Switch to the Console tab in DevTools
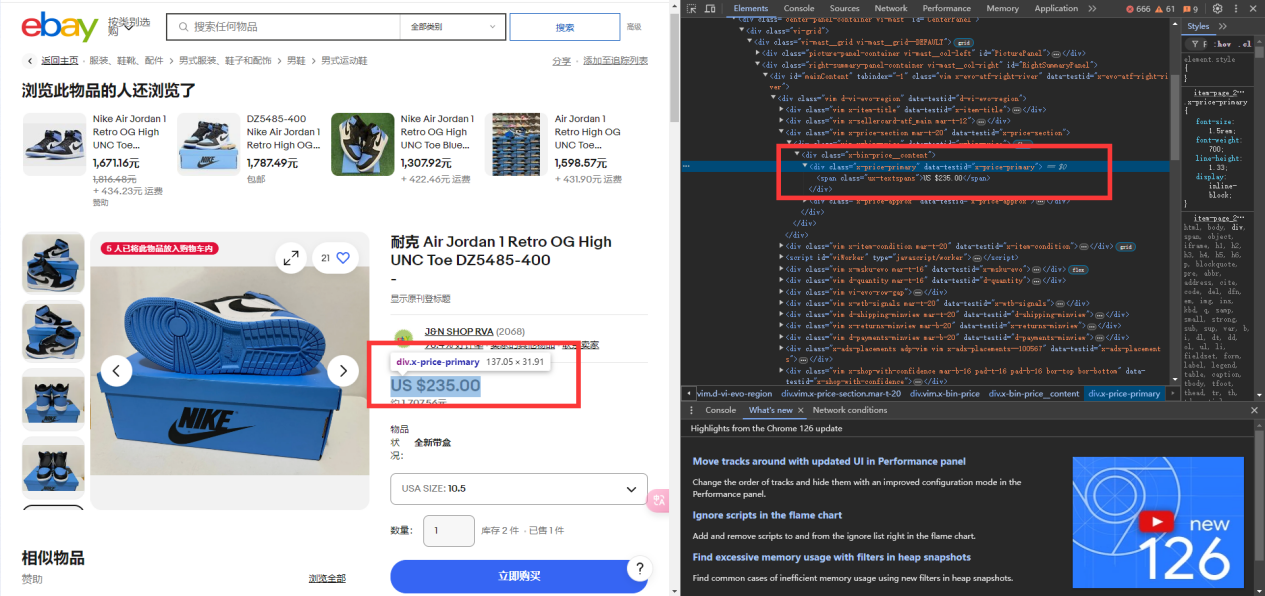Viewport: 1265px width, 596px height. click(798, 8)
